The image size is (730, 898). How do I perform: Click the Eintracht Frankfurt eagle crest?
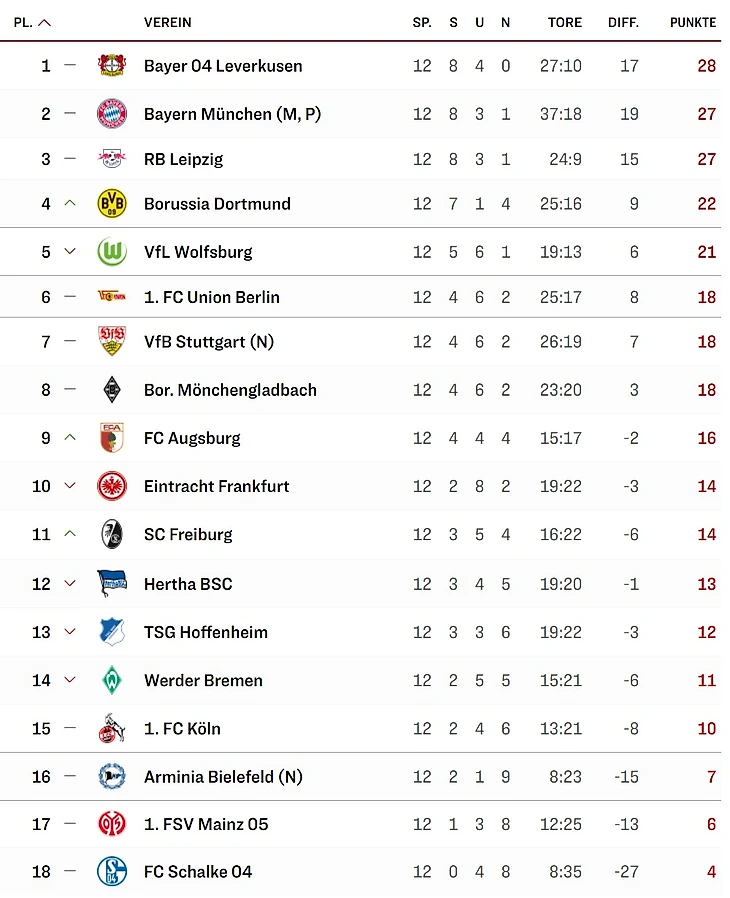pos(112,486)
